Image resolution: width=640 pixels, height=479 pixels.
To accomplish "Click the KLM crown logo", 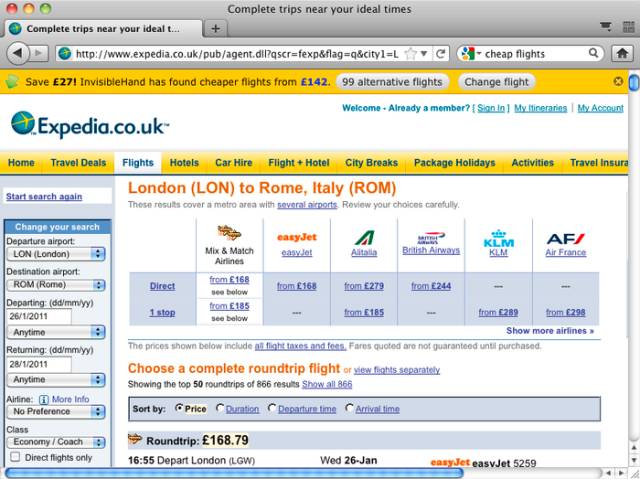I will (498, 238).
